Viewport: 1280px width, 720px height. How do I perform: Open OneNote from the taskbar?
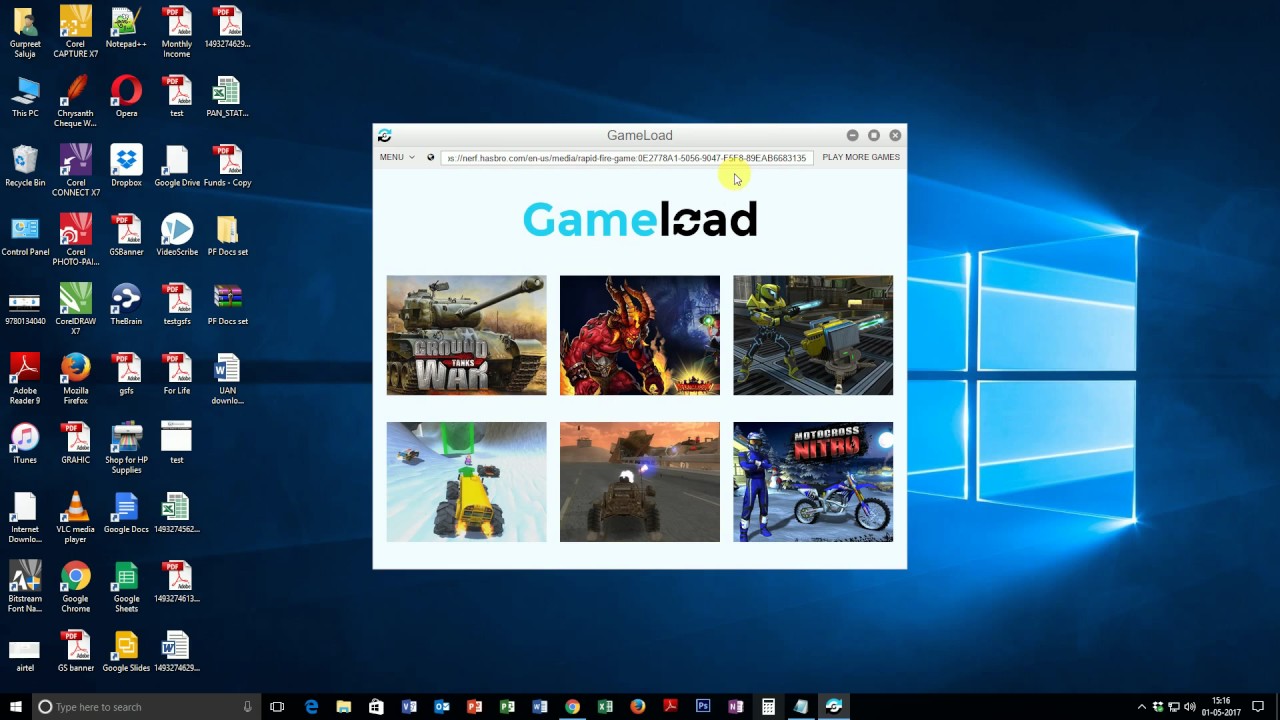pyautogui.click(x=736, y=707)
